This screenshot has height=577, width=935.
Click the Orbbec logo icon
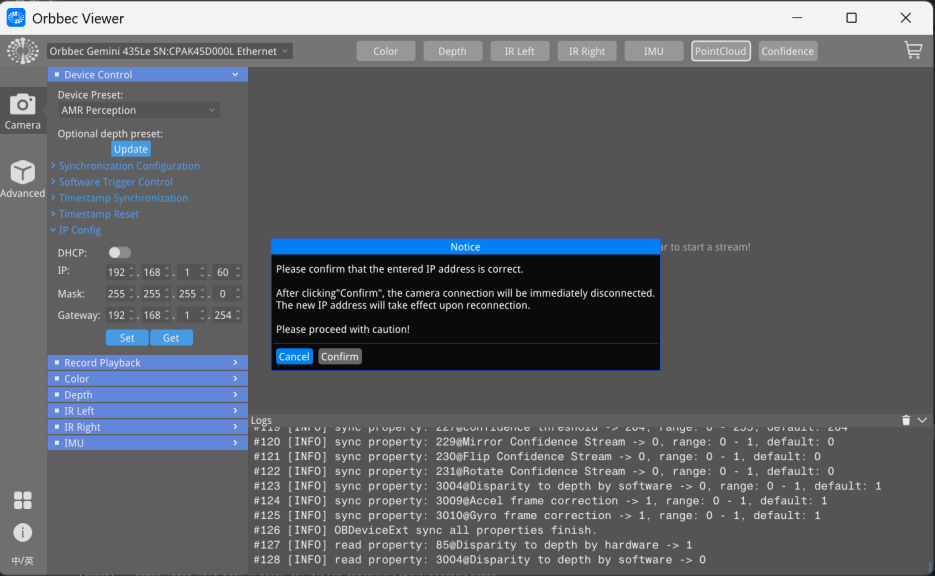pyautogui.click(x=22, y=51)
